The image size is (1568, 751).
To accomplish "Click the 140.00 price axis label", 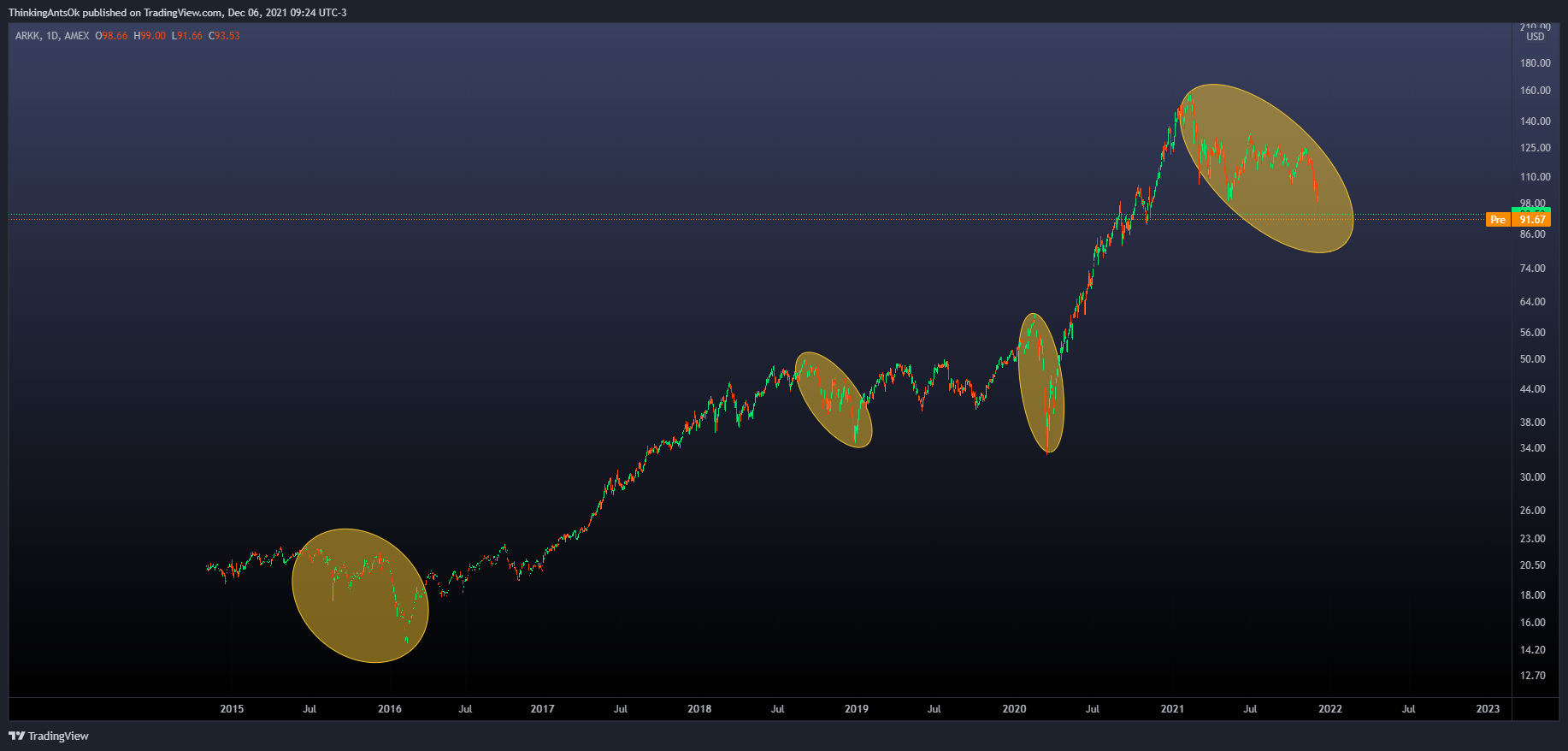I will click(x=1536, y=121).
